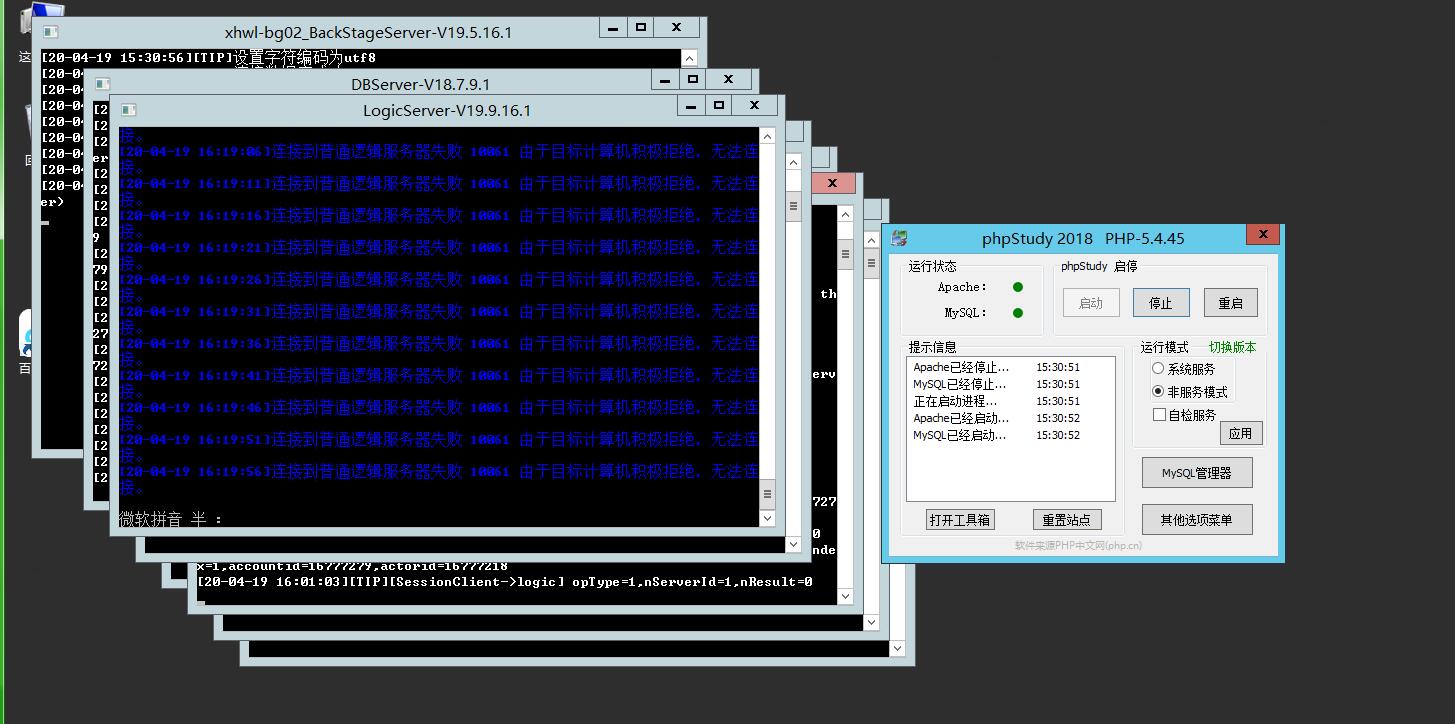
Task: Click the phpStudy title bar app icon
Action: click(x=900, y=238)
